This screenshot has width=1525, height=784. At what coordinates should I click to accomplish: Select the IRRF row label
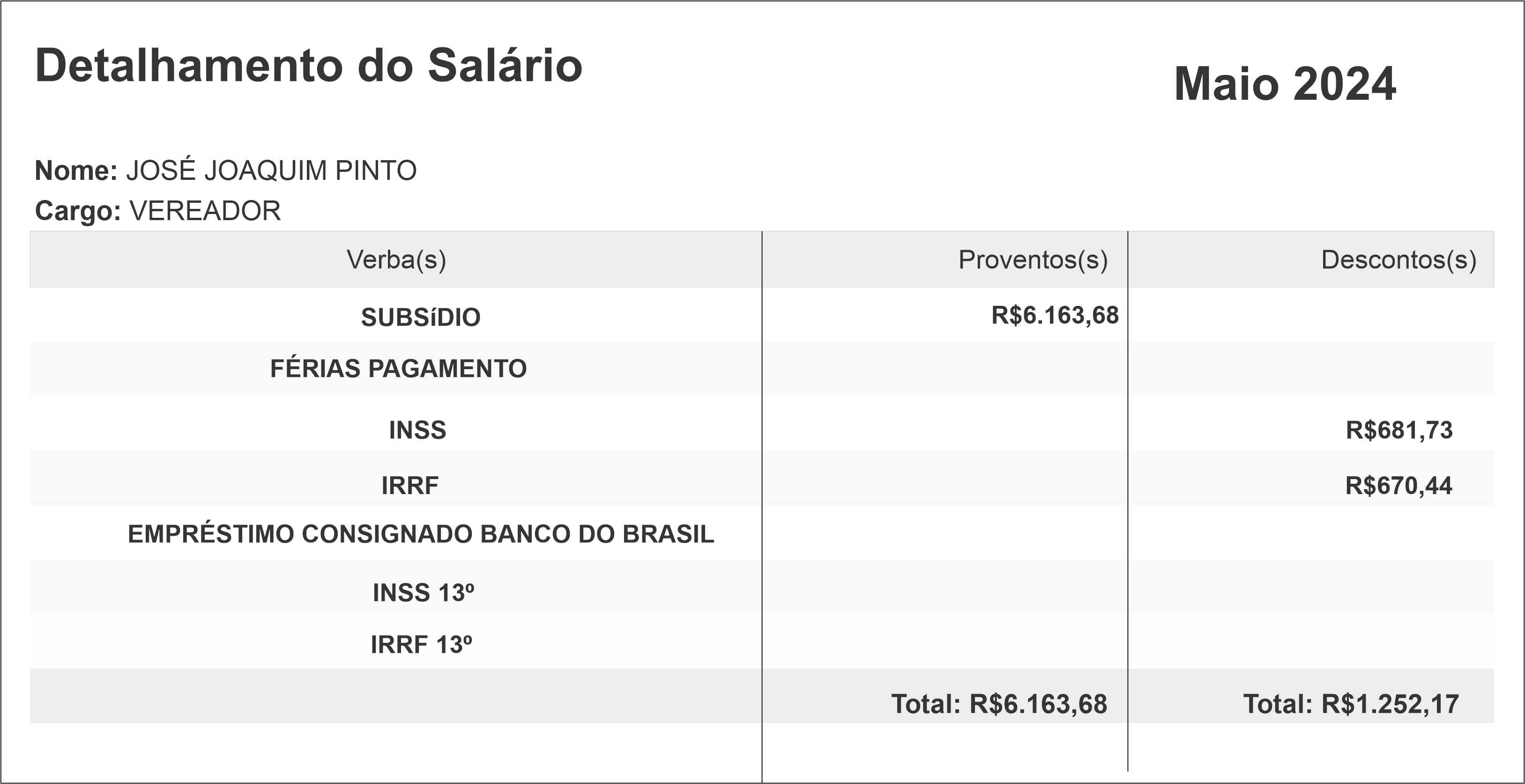pyautogui.click(x=409, y=486)
